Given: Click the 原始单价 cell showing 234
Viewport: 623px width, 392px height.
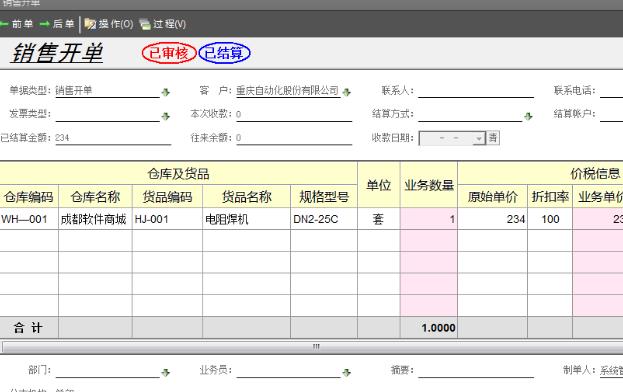Looking at the screenshot, I should 493,219.
